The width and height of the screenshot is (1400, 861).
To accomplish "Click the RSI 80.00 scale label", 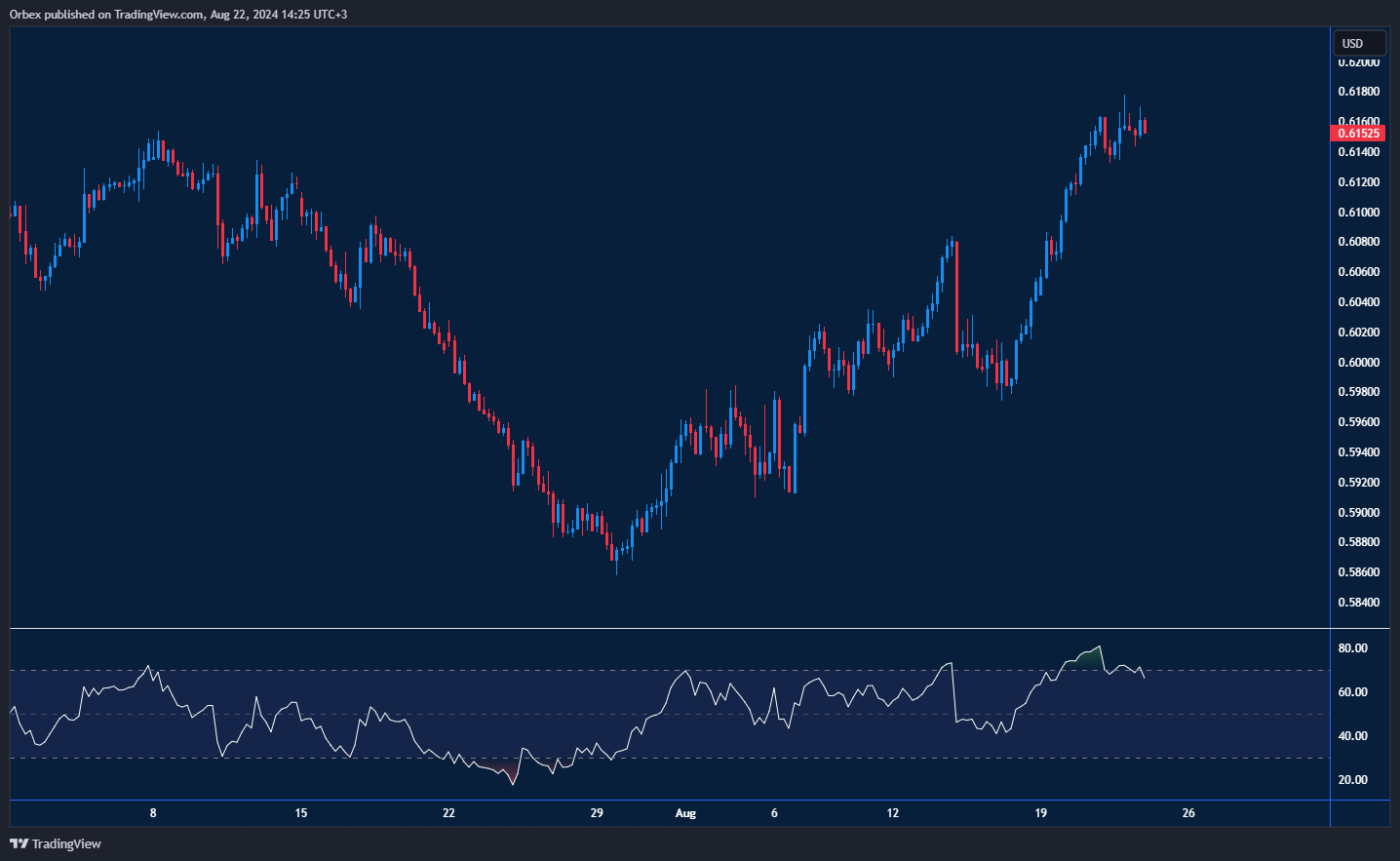I will pyautogui.click(x=1353, y=648).
